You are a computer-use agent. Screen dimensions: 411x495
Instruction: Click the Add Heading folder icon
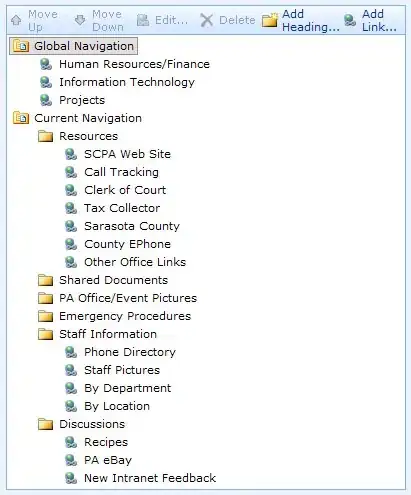(x=270, y=20)
